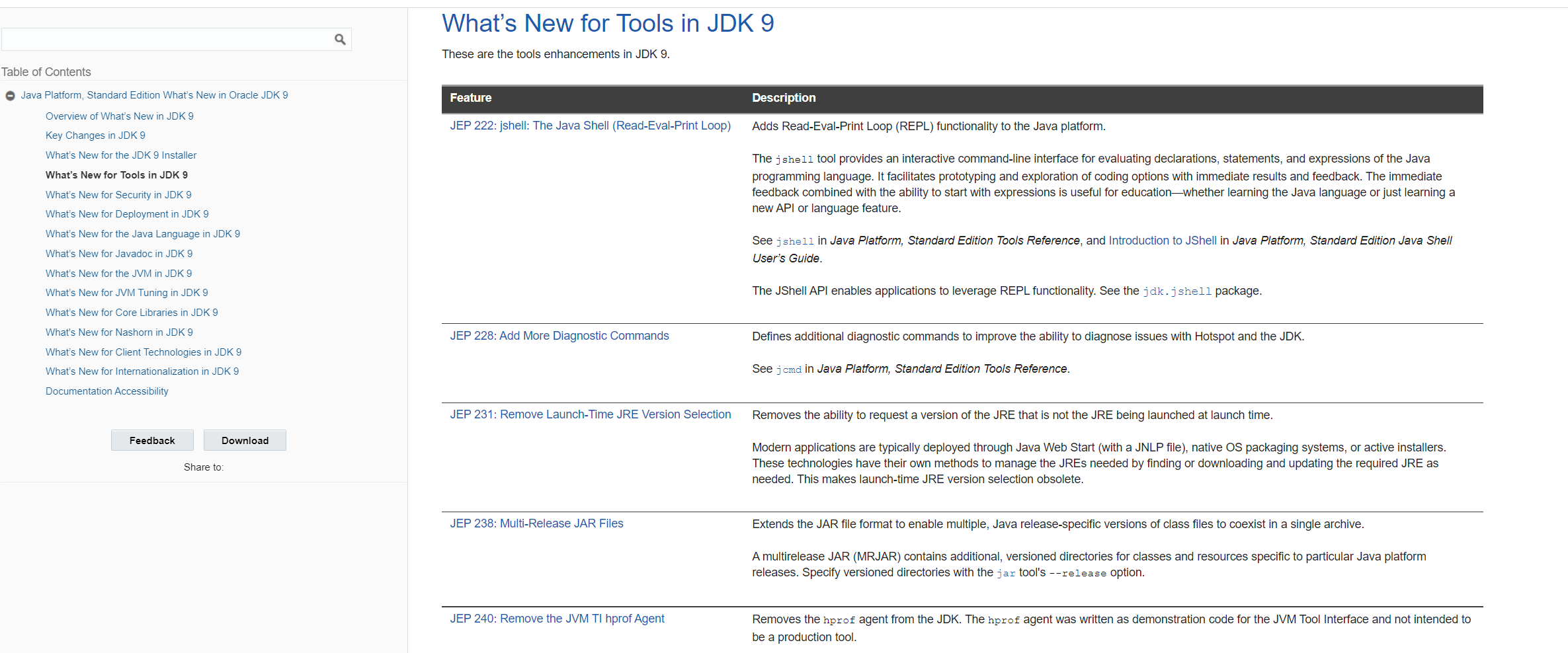Screen dimensions: 1568x653
Task: Click 'Modern applications are typically deployed' paragraph
Action: click(1099, 463)
